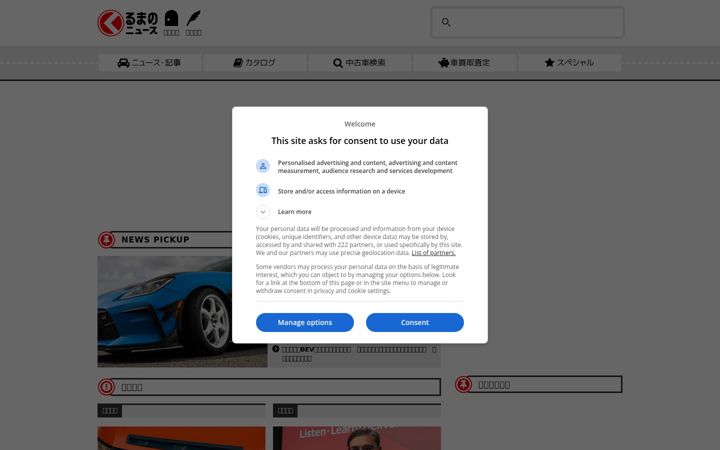Viewport: 720px width, 450px height.
Task: Open the orange article thumbnail
Action: pos(181,439)
